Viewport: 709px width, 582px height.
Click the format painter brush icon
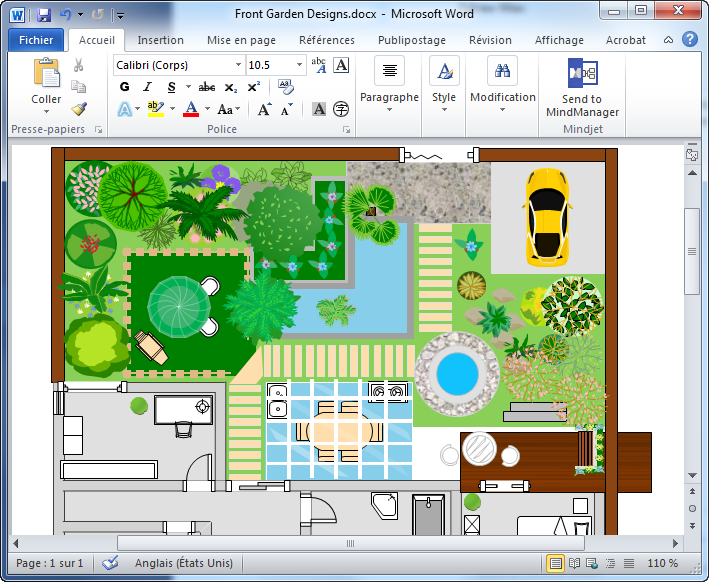(x=79, y=108)
